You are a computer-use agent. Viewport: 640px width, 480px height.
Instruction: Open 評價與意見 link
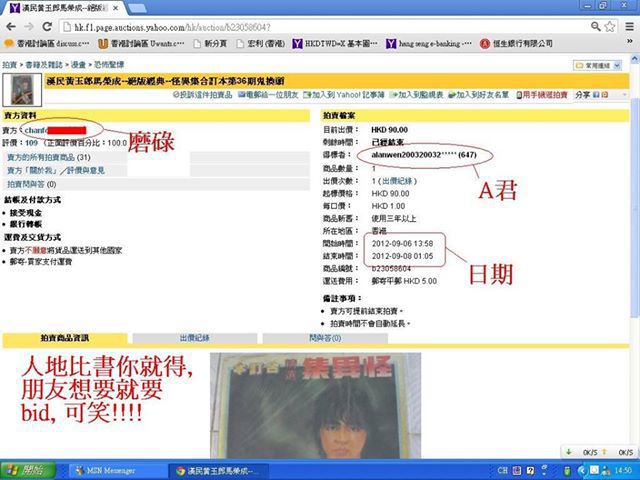click(x=86, y=170)
